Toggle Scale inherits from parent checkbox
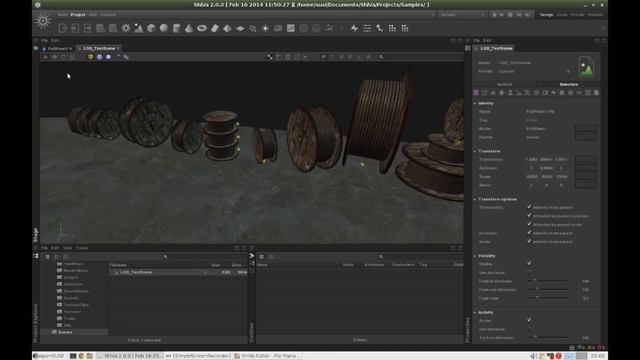Image resolution: width=640 pixels, height=360 pixels. point(529,241)
